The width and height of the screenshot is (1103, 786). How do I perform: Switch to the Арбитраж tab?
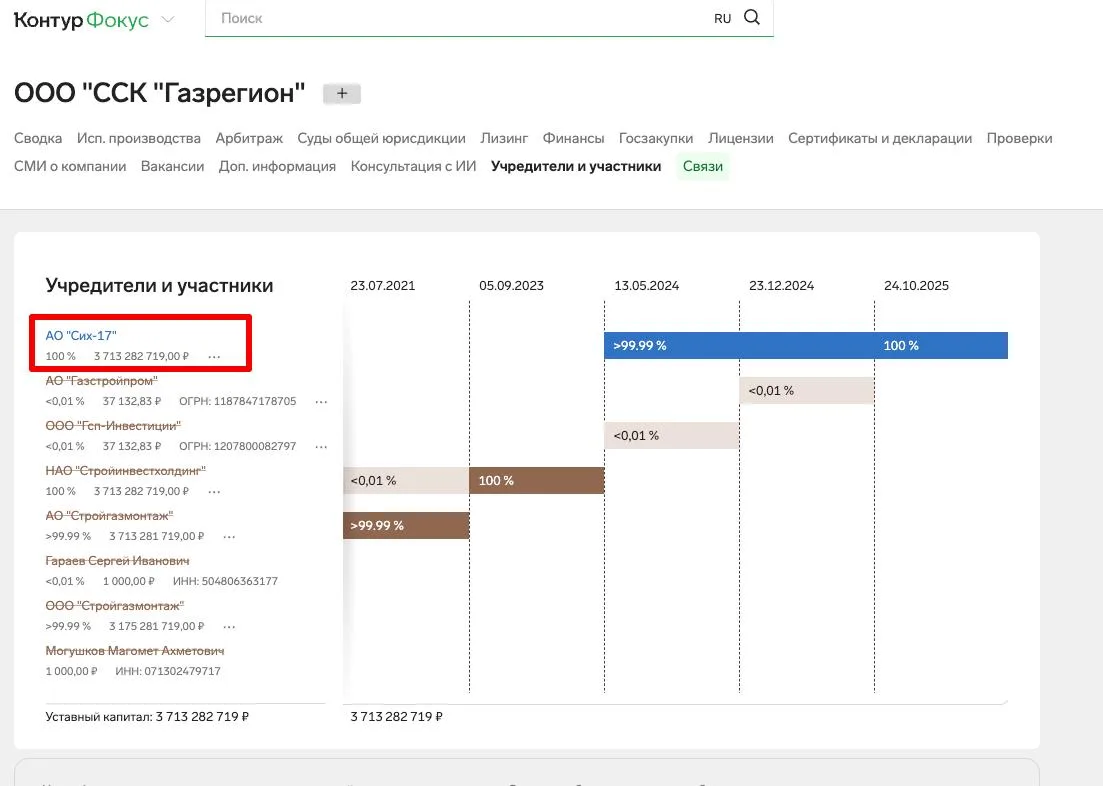(249, 138)
